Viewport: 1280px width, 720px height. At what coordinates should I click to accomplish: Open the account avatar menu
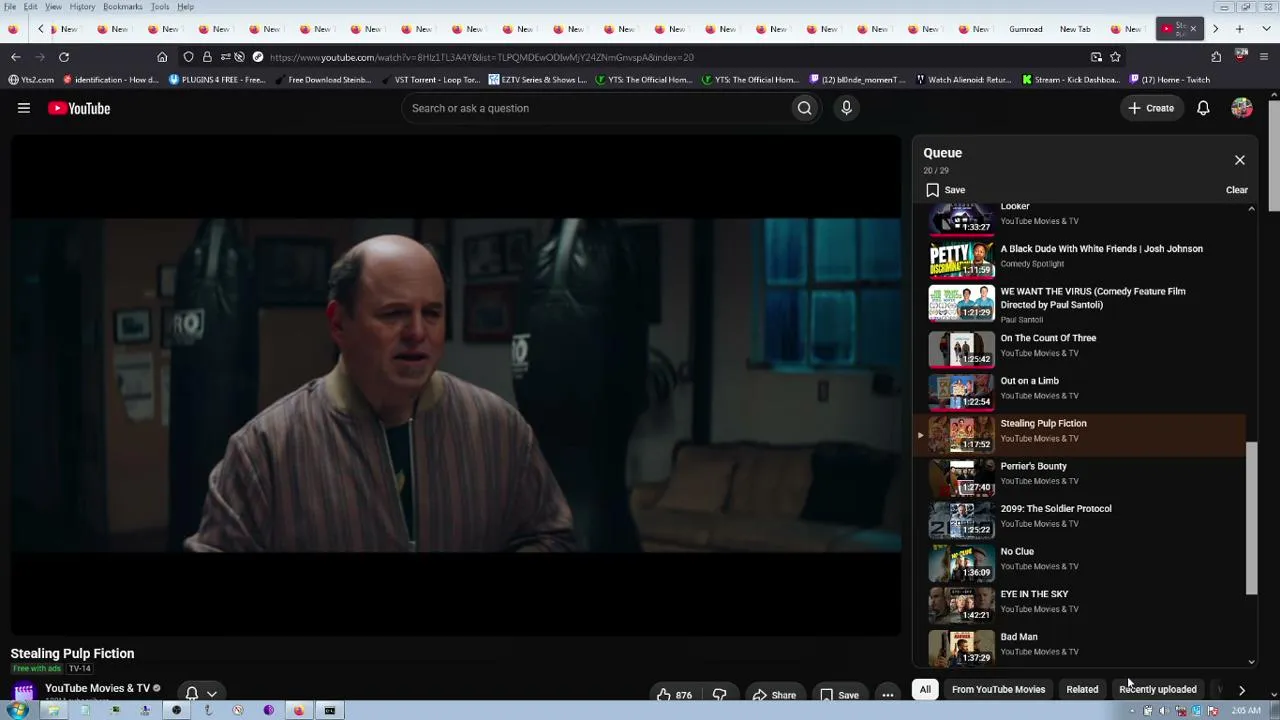1242,108
